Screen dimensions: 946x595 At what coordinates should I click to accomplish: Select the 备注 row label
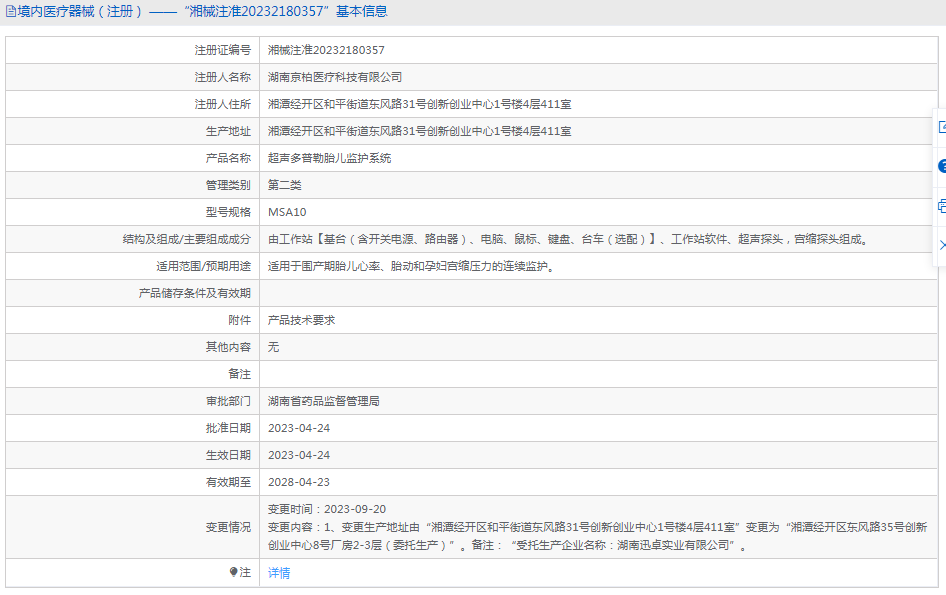(x=240, y=374)
